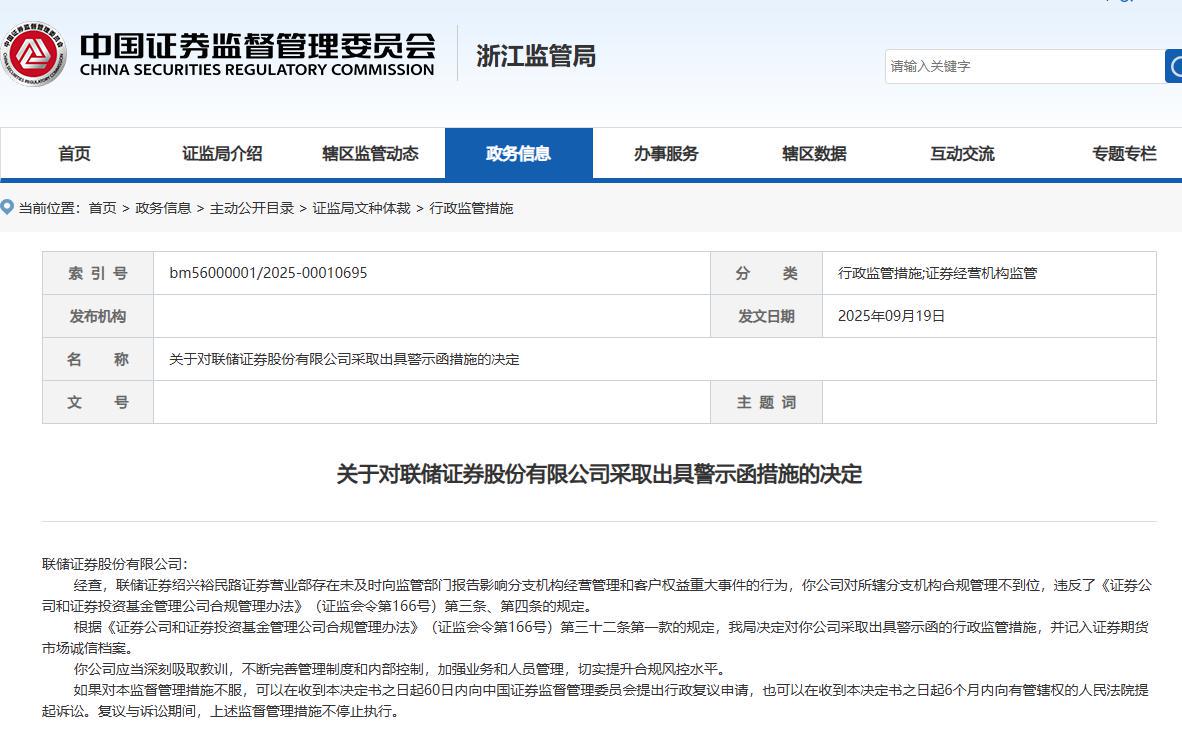The image size is (1182, 738).
Task: Click the 名称 table label
Action: click(98, 360)
